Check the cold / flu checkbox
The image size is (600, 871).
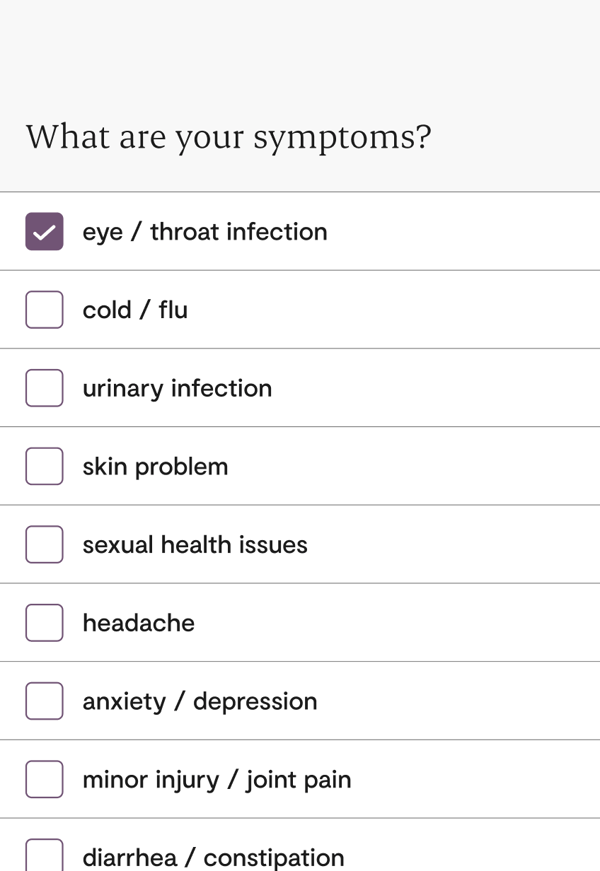(x=44, y=310)
